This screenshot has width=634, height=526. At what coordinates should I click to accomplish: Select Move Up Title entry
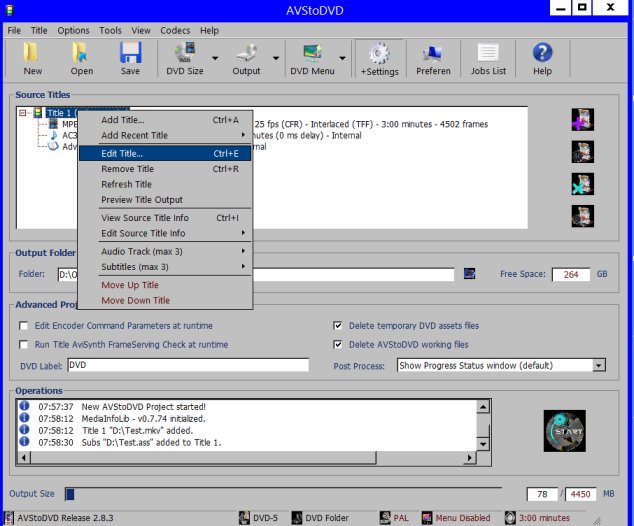click(x=165, y=285)
